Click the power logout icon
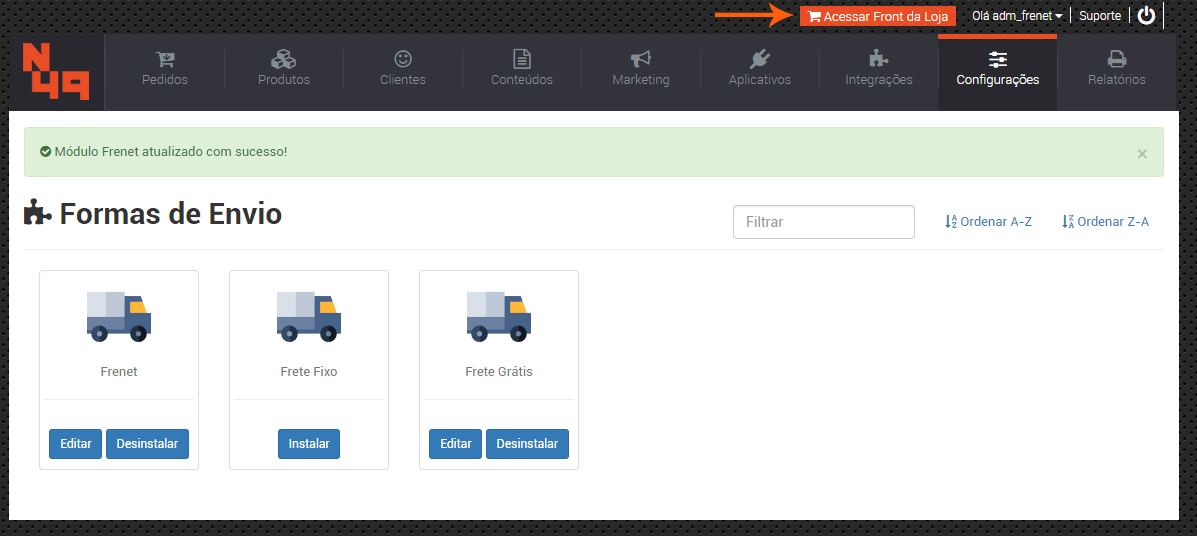This screenshot has width=1197, height=536. tap(1146, 15)
